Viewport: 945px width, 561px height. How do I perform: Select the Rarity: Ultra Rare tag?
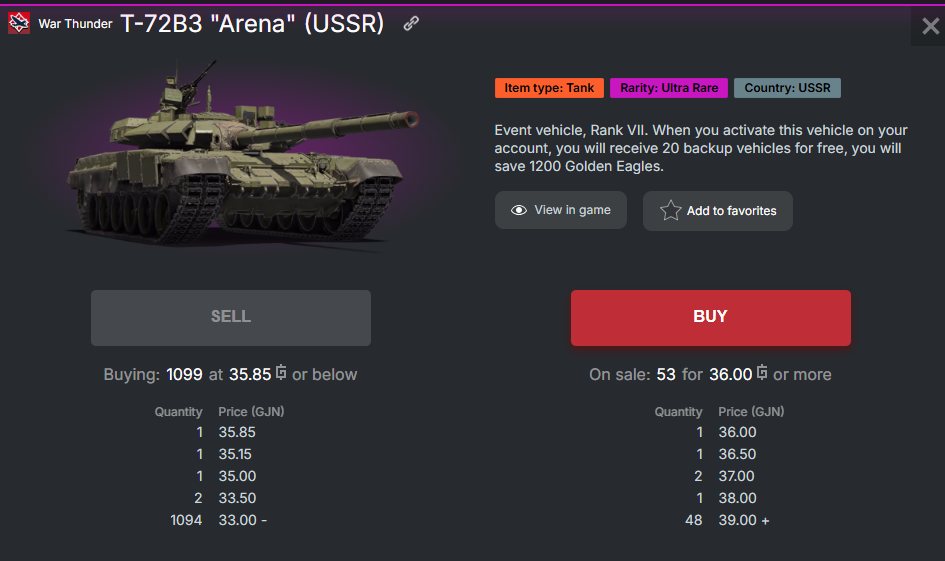pos(669,88)
